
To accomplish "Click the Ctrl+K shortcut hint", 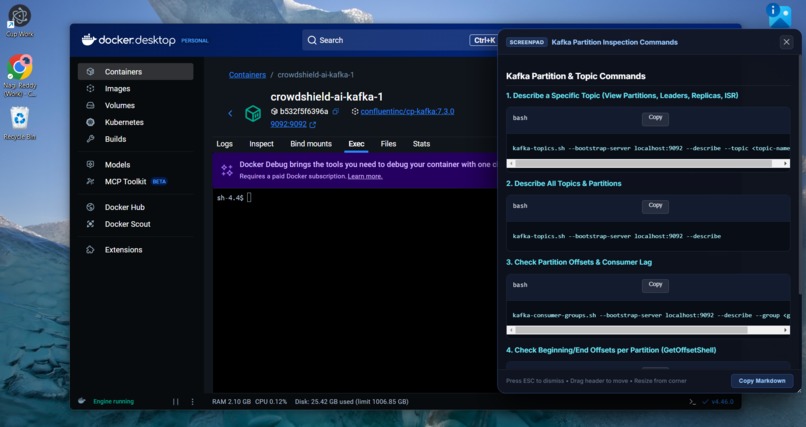I will pyautogui.click(x=484, y=40).
